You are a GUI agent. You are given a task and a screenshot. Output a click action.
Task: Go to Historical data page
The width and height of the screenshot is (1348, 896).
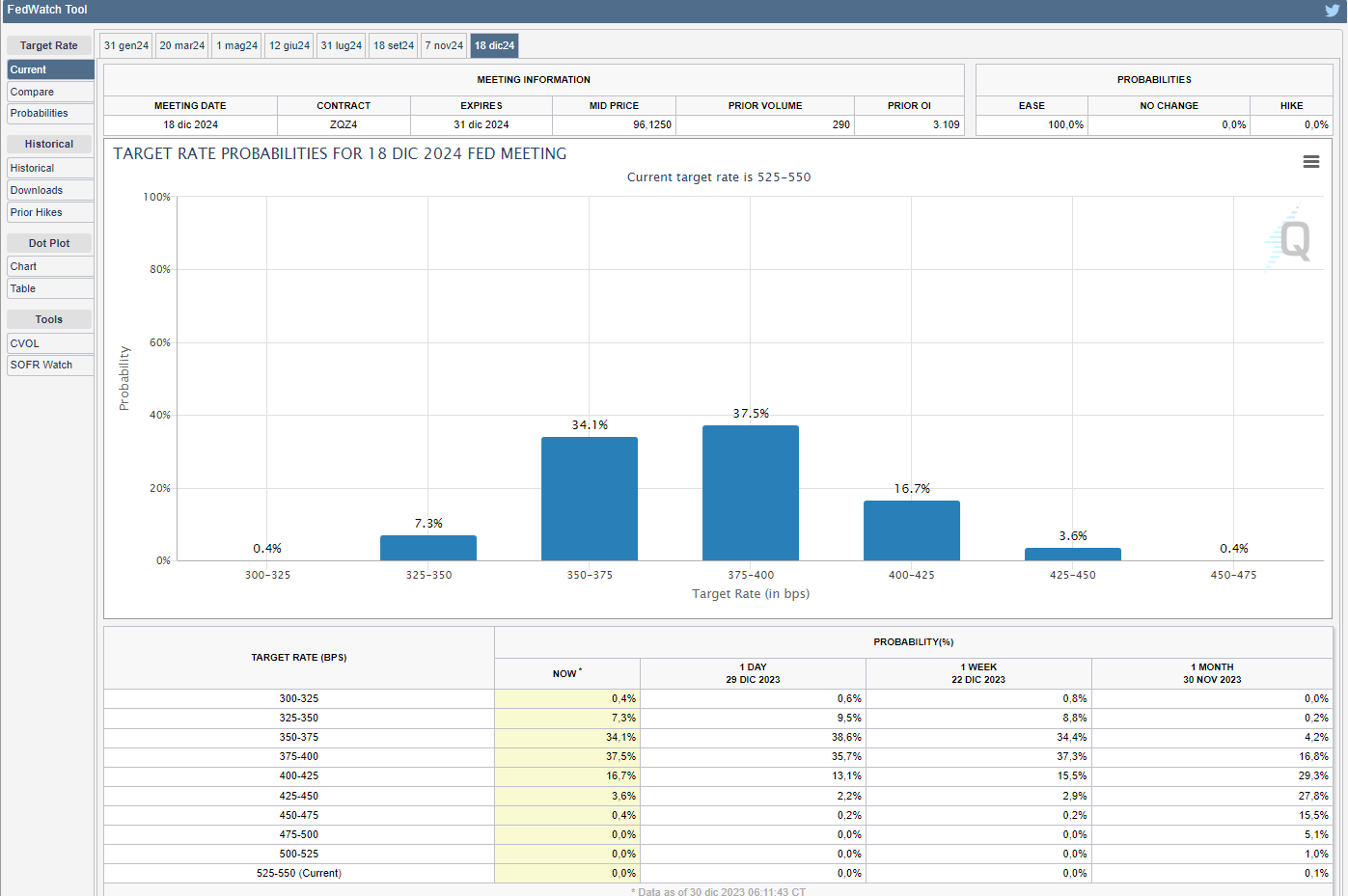[x=50, y=168]
